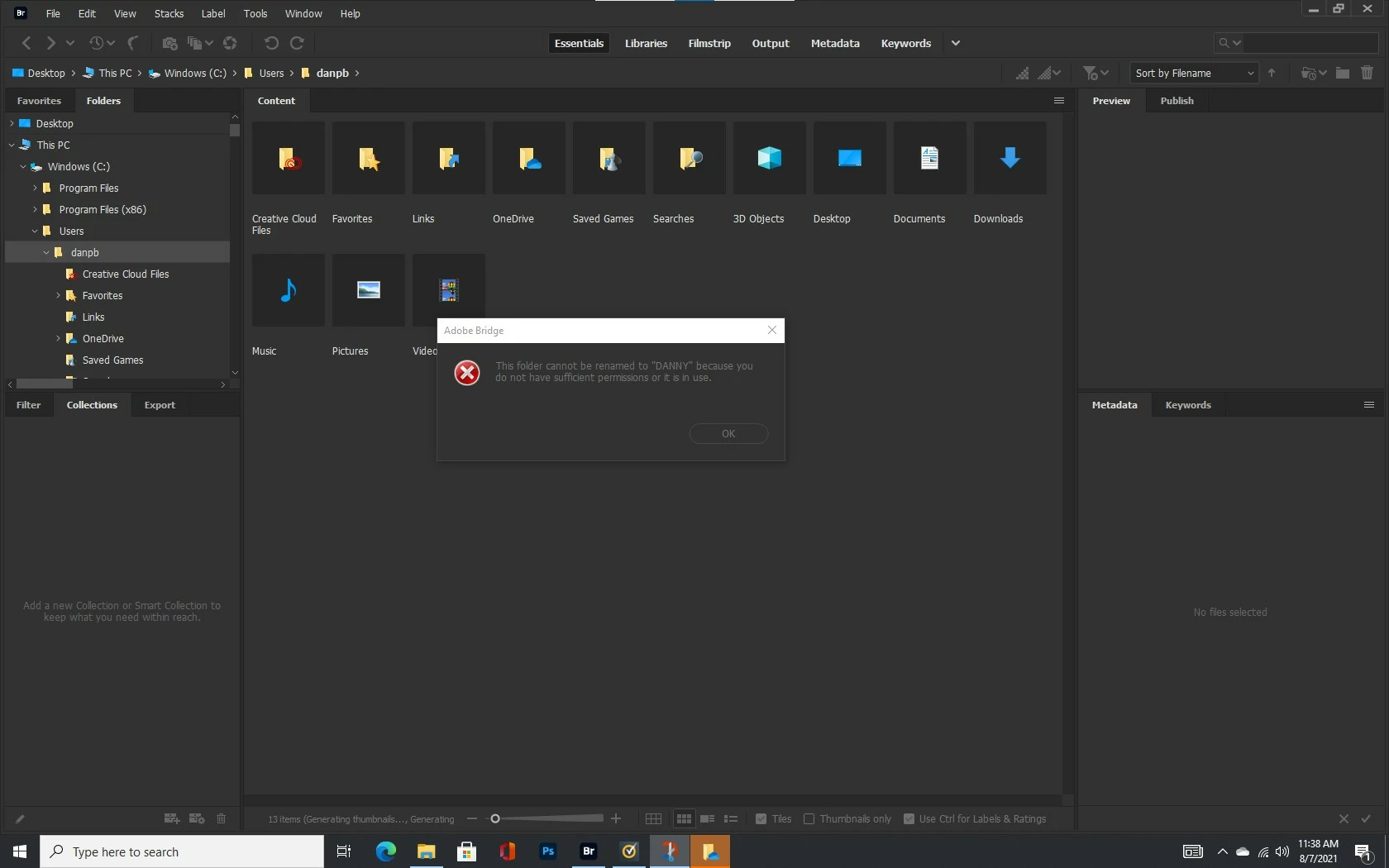
Task: Switch to the Libraries workspace
Action: pyautogui.click(x=646, y=43)
